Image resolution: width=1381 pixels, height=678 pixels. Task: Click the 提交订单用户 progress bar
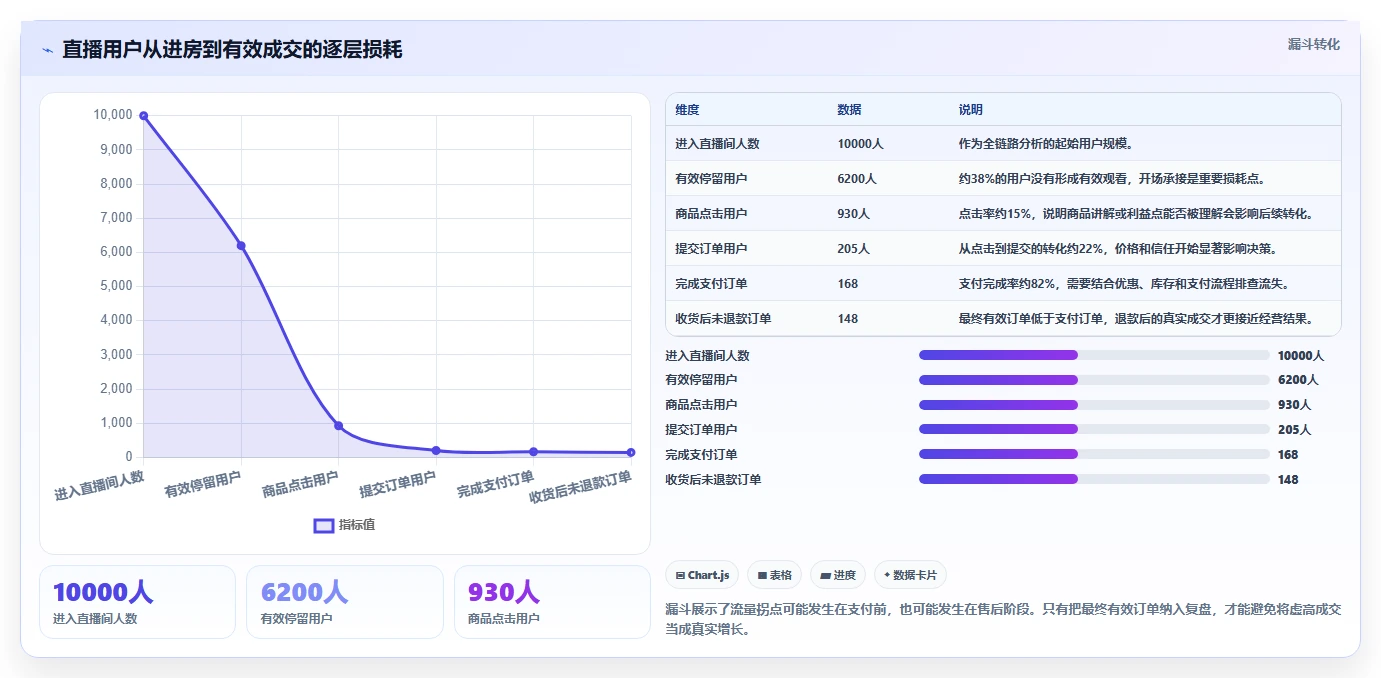1094,429
